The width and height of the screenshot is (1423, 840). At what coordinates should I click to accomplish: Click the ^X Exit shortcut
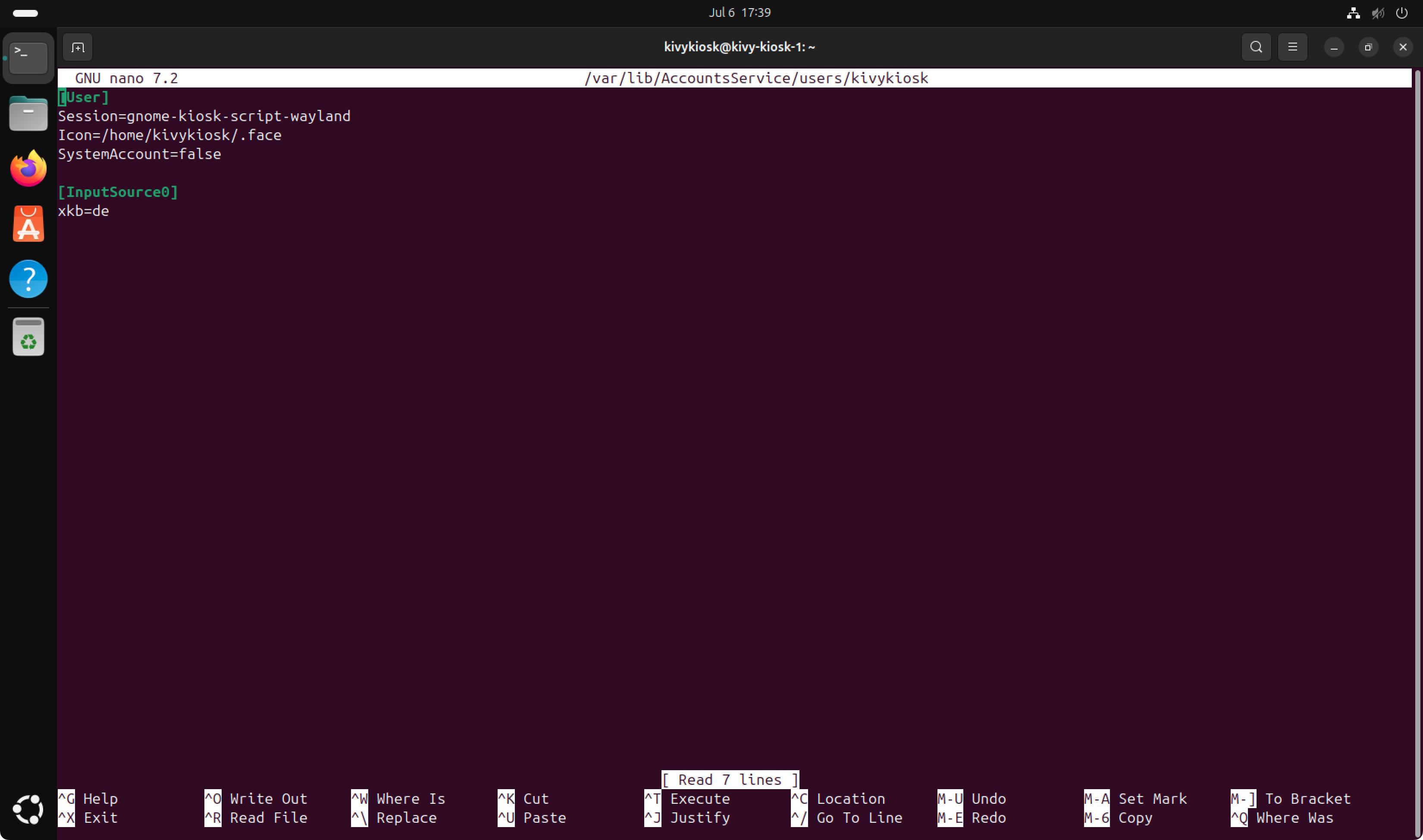tap(88, 818)
